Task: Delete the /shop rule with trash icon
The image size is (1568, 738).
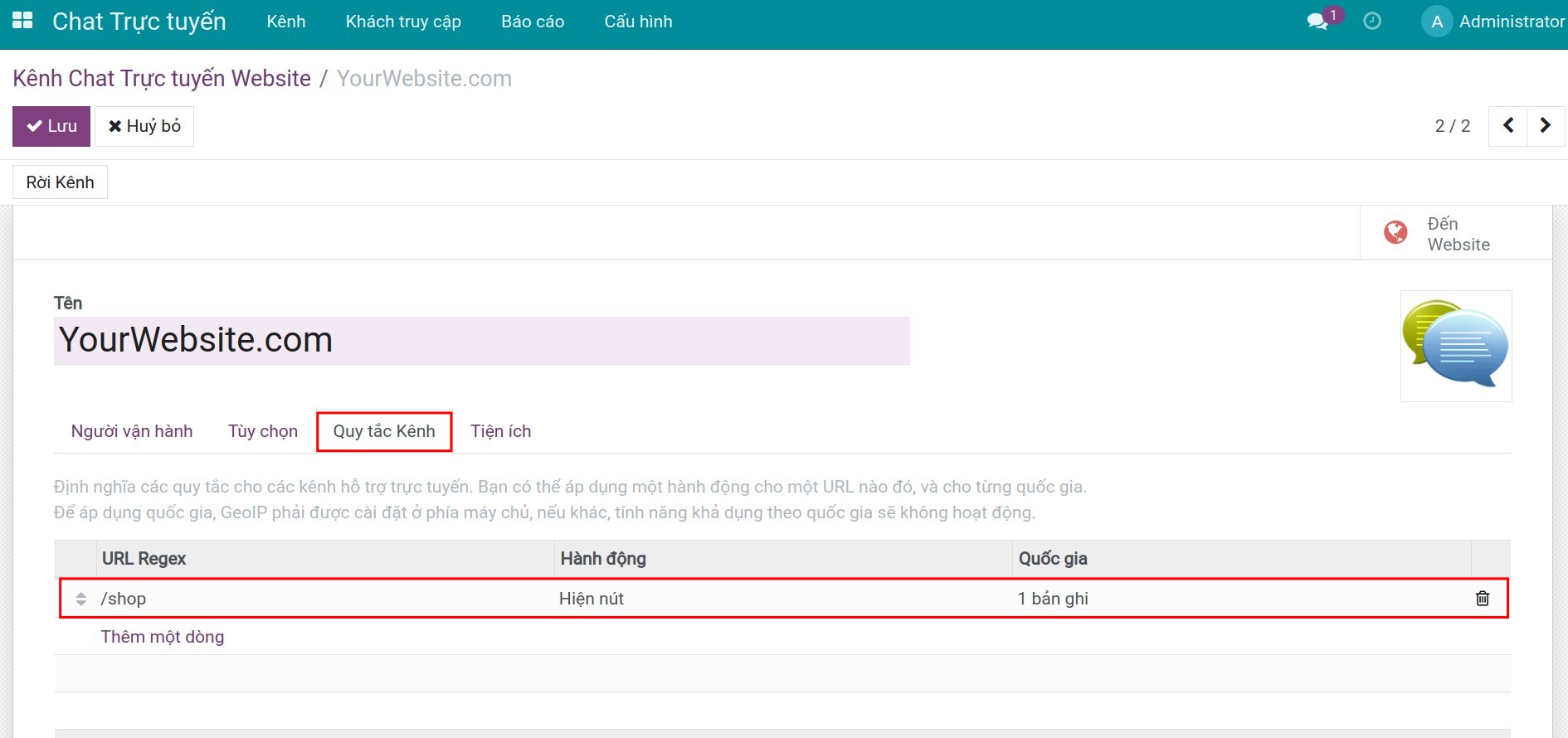Action: pyautogui.click(x=1482, y=598)
